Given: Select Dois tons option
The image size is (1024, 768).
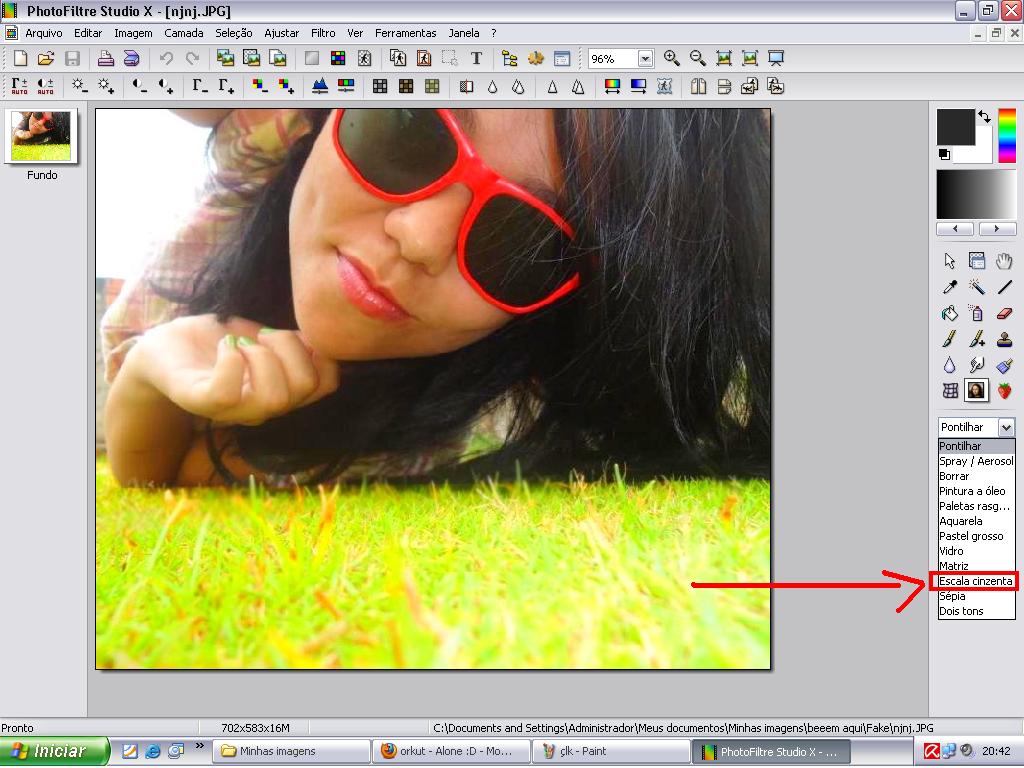Looking at the screenshot, I should pyautogui.click(x=976, y=611).
